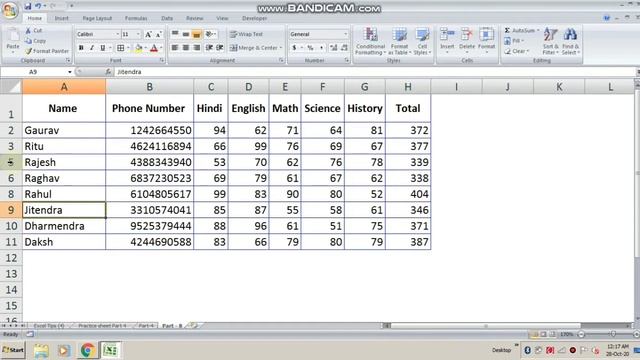Toggle Underline formatting

click(103, 48)
